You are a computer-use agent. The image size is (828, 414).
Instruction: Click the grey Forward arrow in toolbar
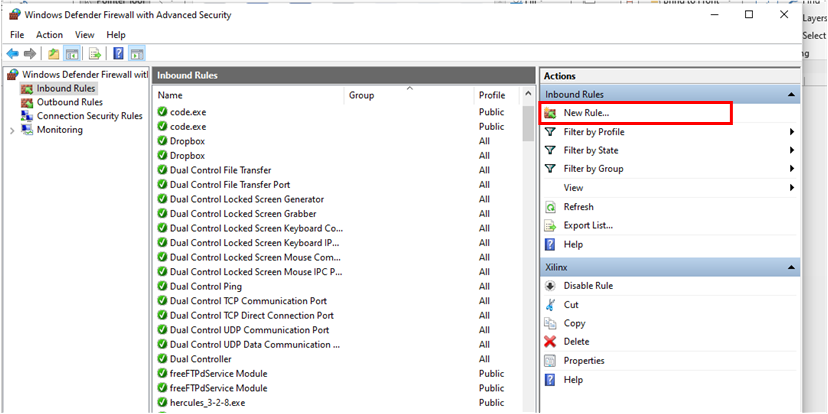[x=30, y=53]
